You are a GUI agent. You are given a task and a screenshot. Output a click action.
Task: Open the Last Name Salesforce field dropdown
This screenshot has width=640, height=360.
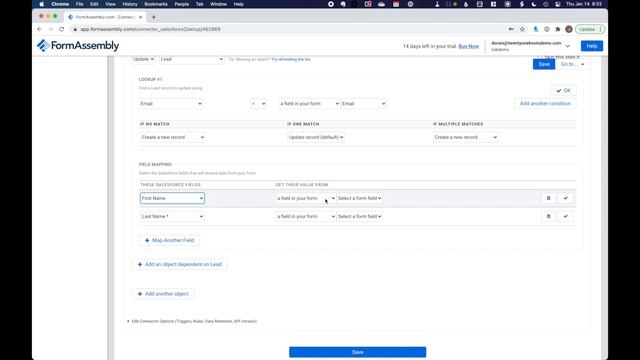tap(172, 216)
